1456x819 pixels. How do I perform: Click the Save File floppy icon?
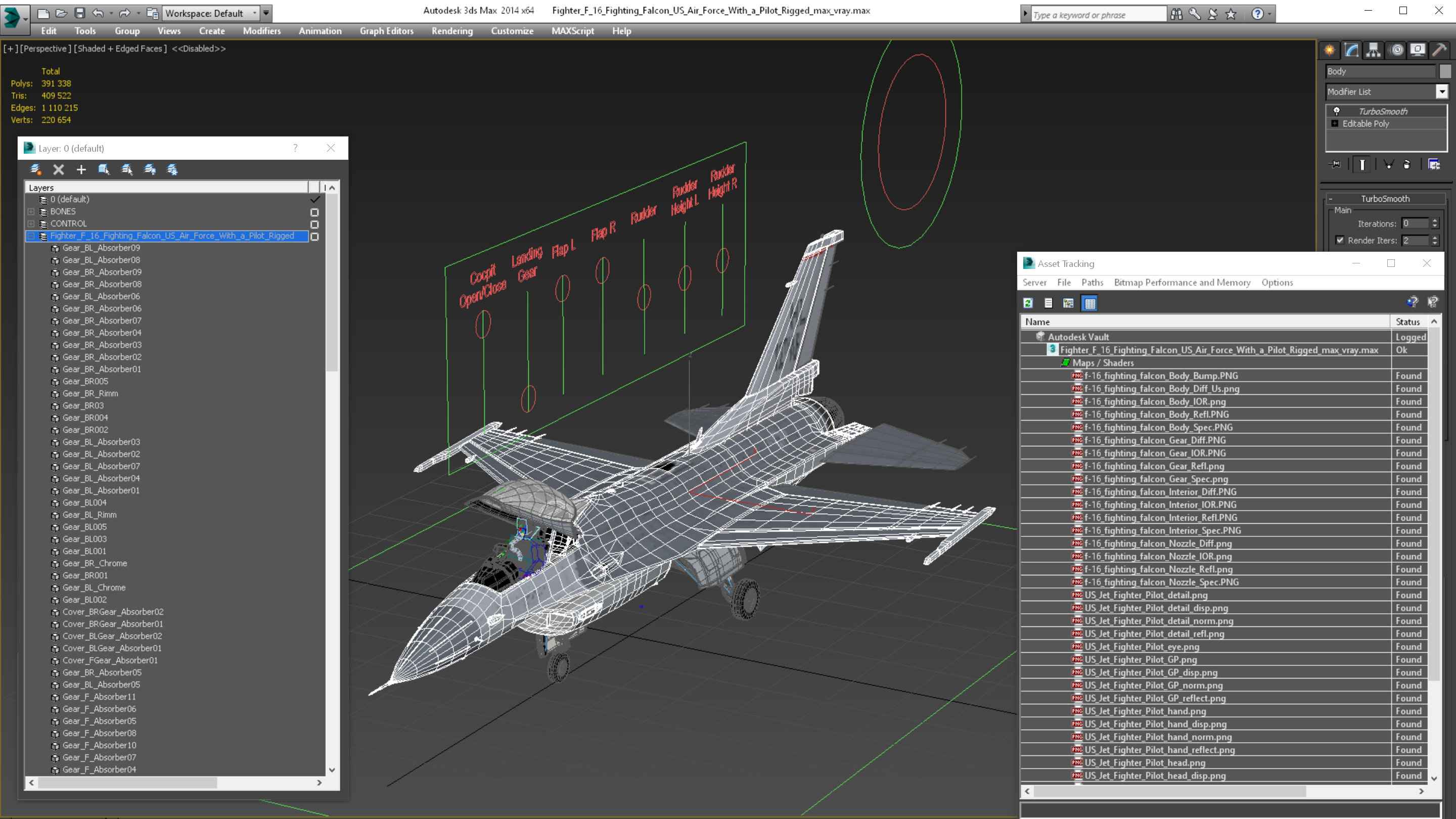[x=79, y=13]
